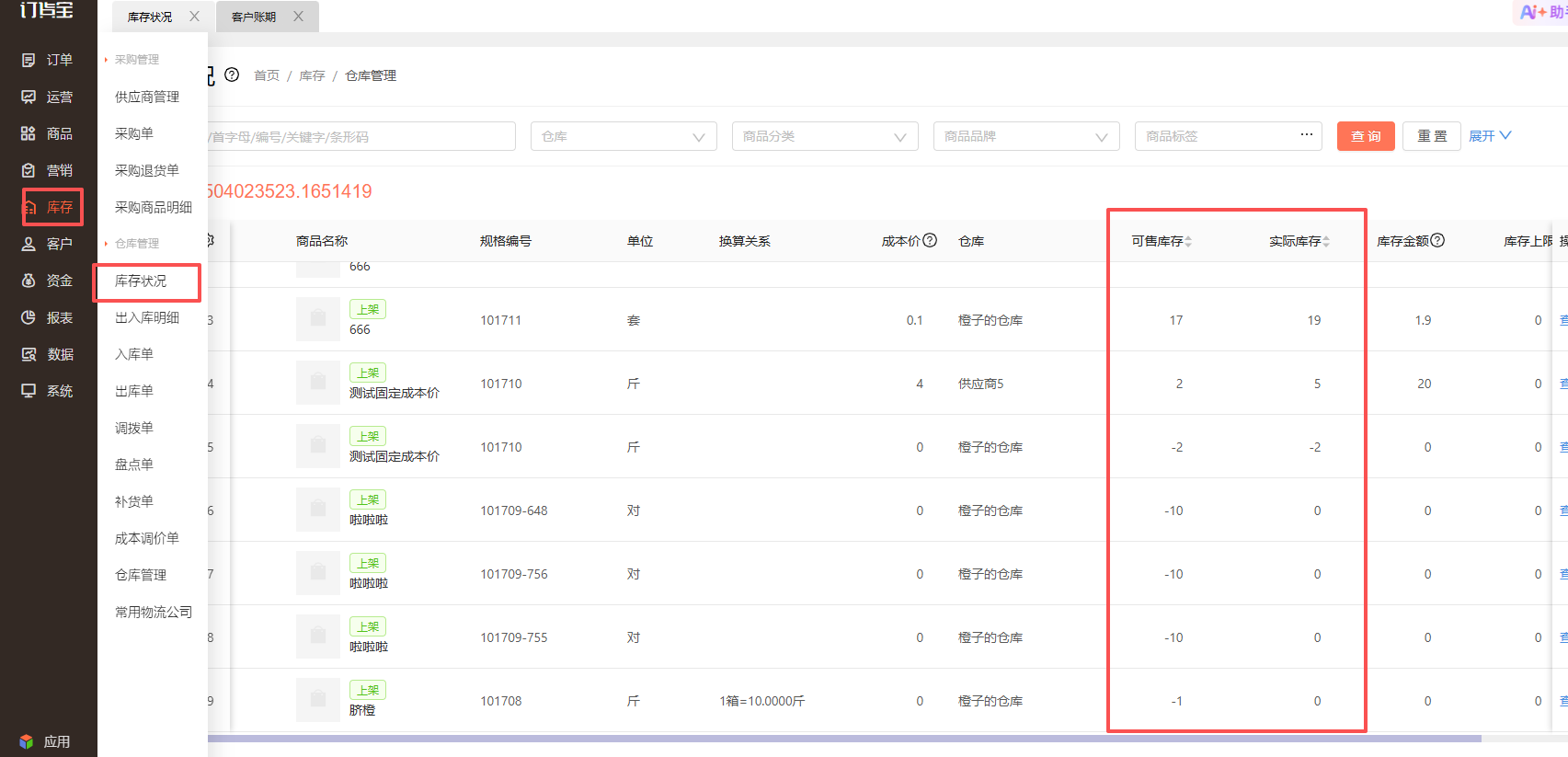Viewport: 1568px width, 757px height.
Task: Close the 库存状况 tab
Action: [x=194, y=17]
